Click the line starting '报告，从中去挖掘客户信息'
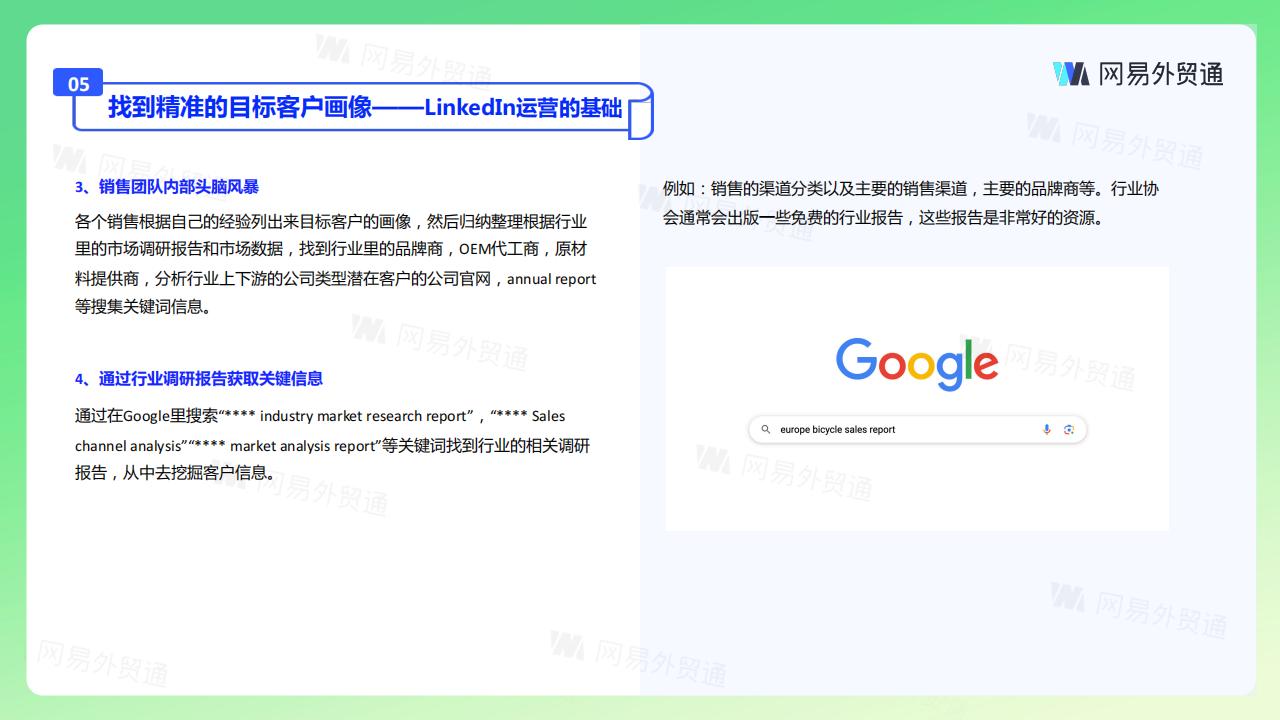Screen dimensions: 1280x720 175,474
